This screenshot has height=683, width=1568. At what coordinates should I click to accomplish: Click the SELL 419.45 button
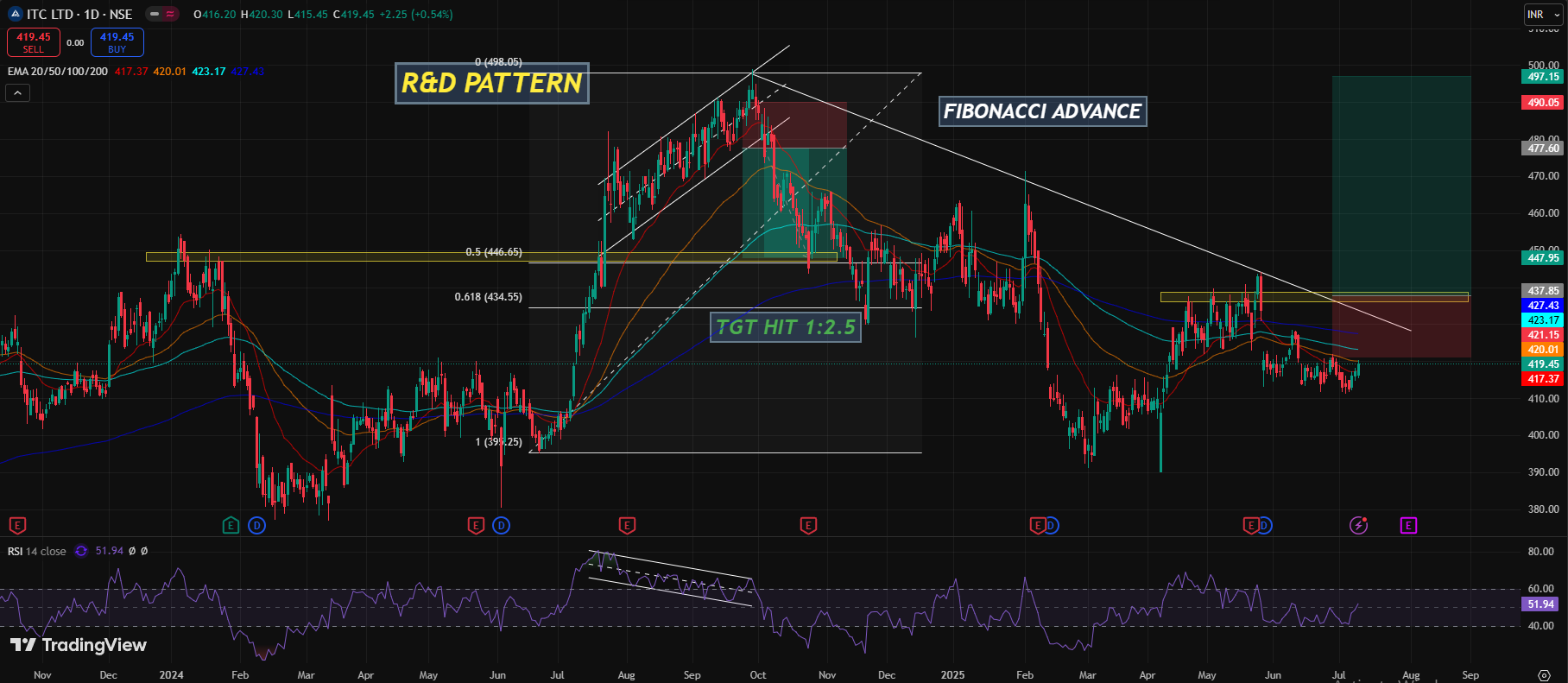pyautogui.click(x=34, y=42)
